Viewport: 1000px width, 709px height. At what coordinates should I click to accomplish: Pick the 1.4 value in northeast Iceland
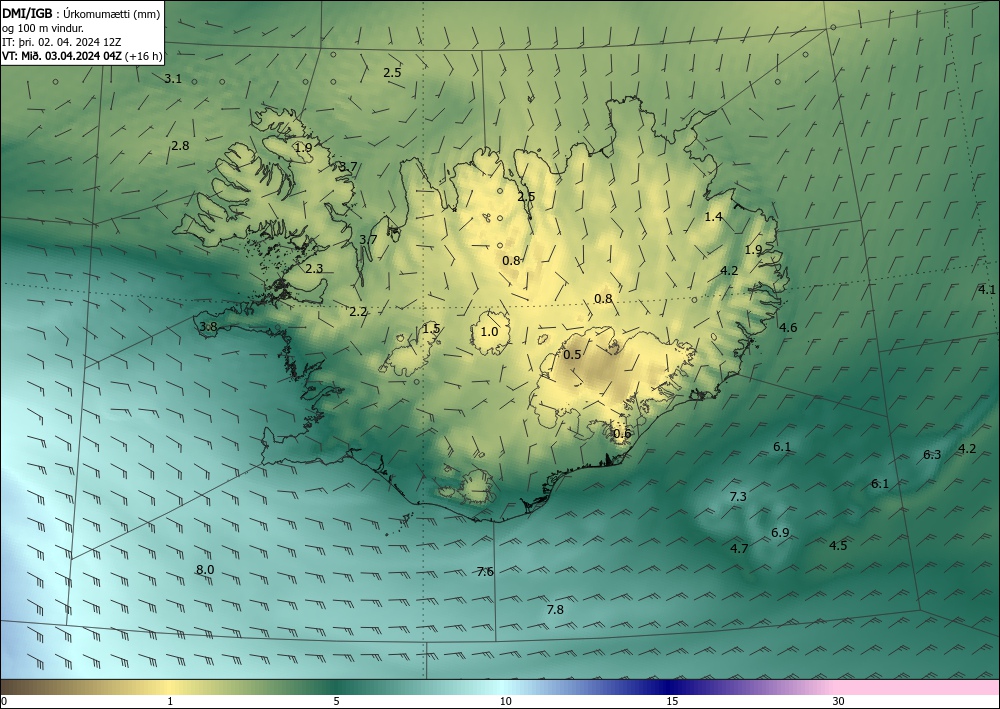pos(713,217)
